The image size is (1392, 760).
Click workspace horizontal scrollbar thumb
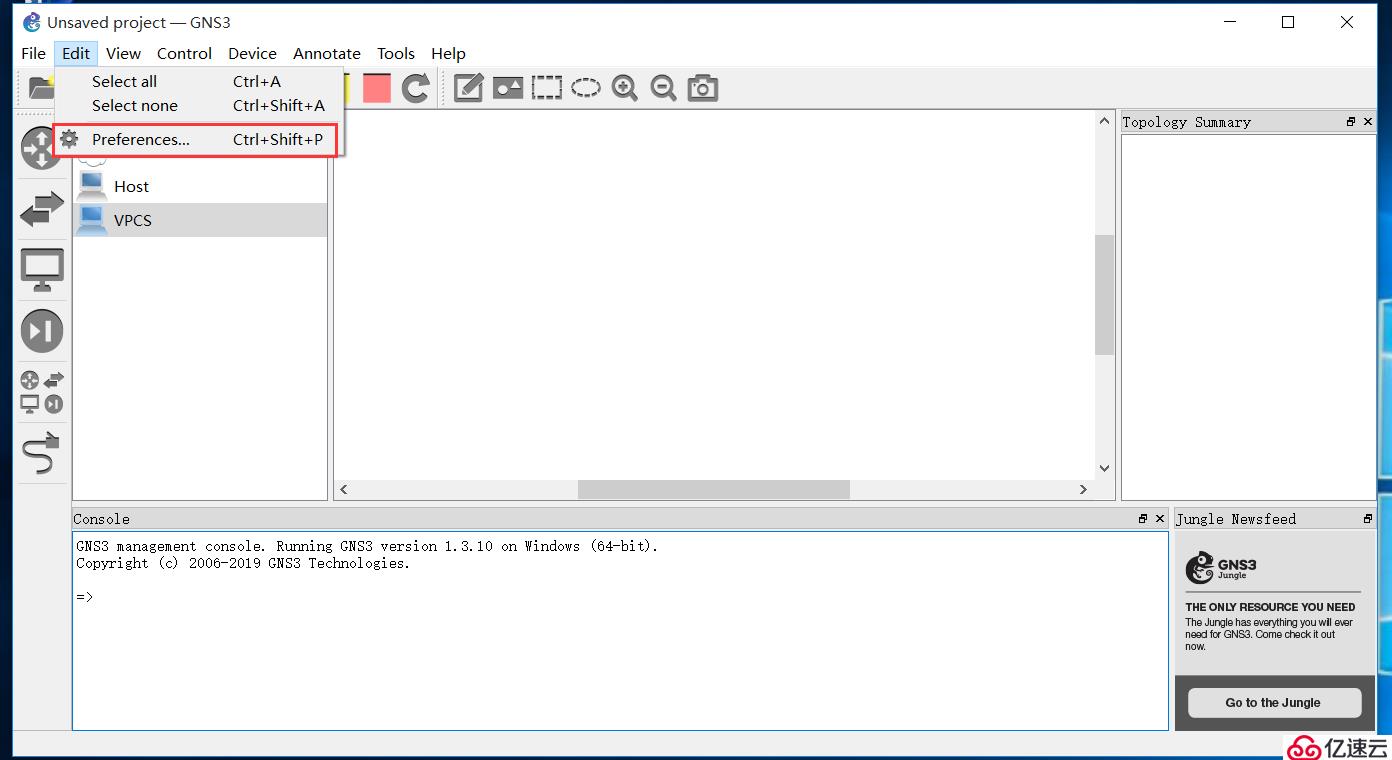click(x=714, y=489)
